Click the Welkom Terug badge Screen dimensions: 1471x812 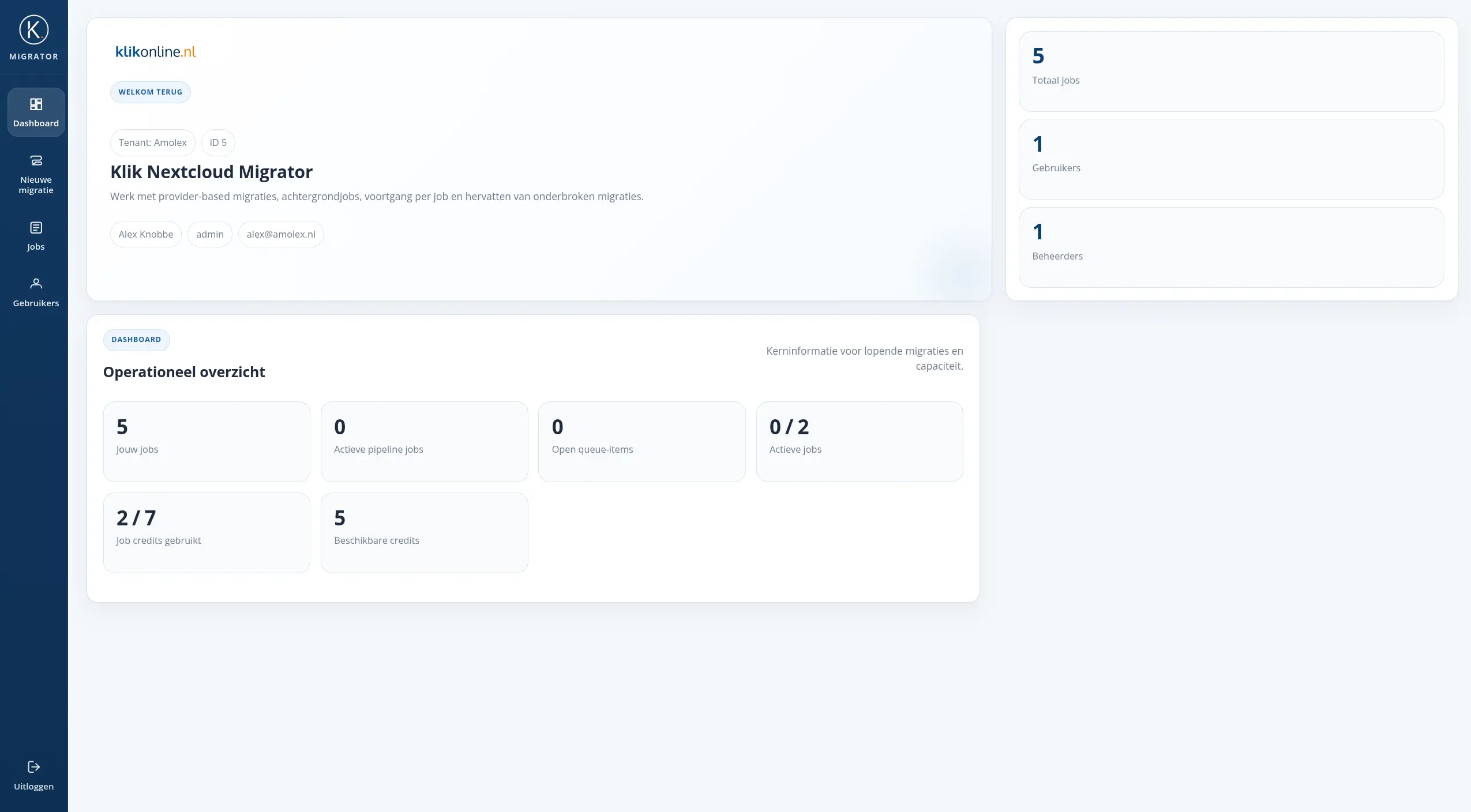click(x=150, y=92)
